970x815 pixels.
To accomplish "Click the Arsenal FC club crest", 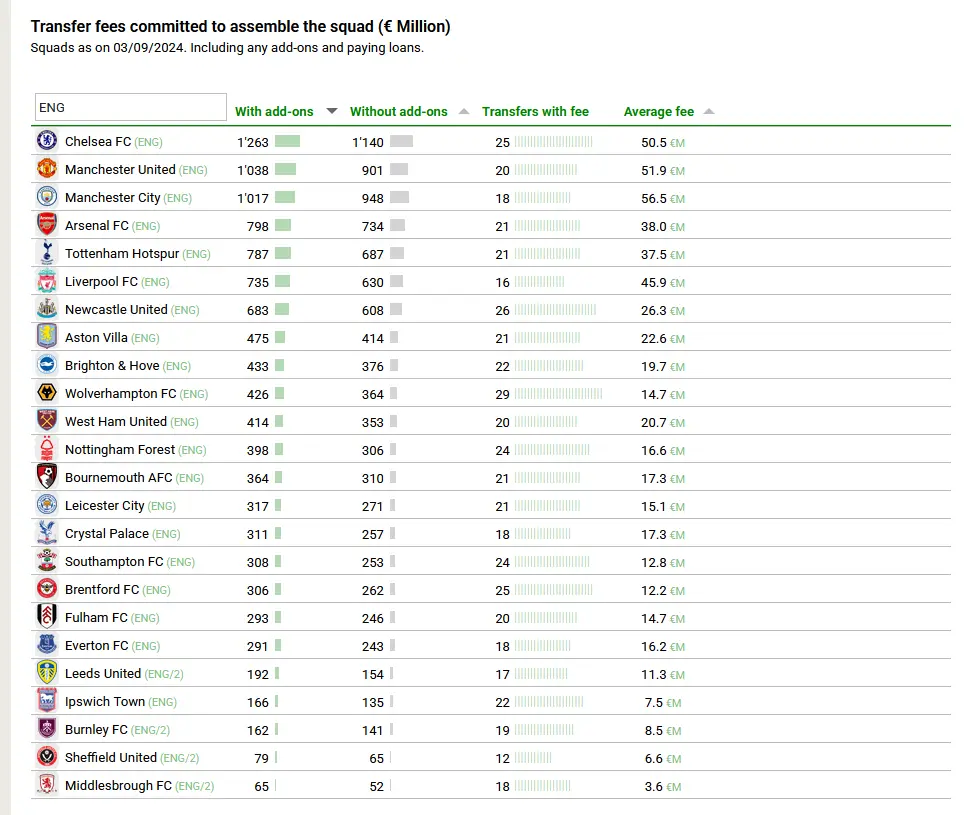I will coord(46,224).
